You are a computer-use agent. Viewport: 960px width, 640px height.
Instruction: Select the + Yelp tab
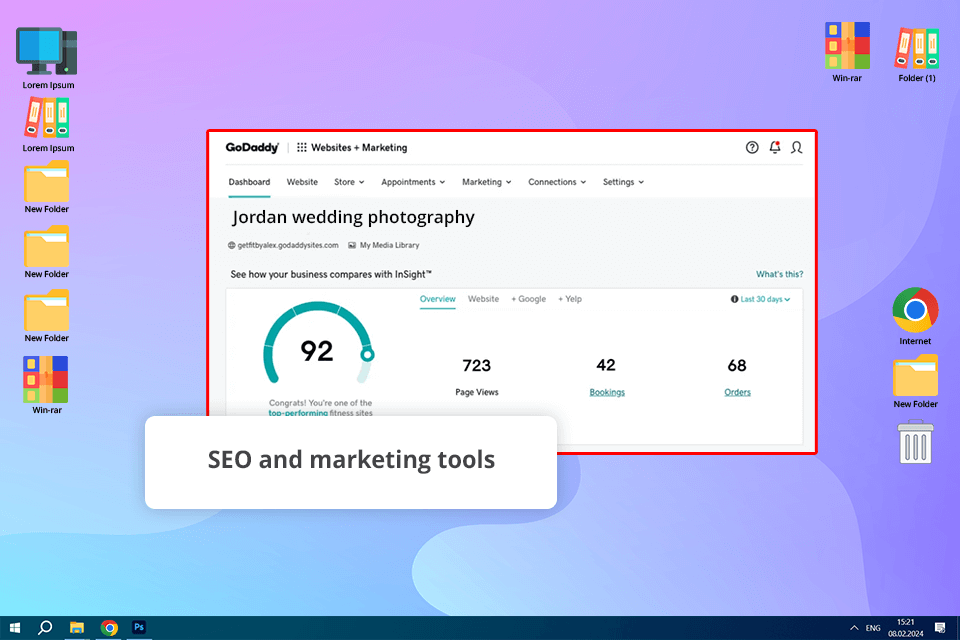[x=570, y=299]
